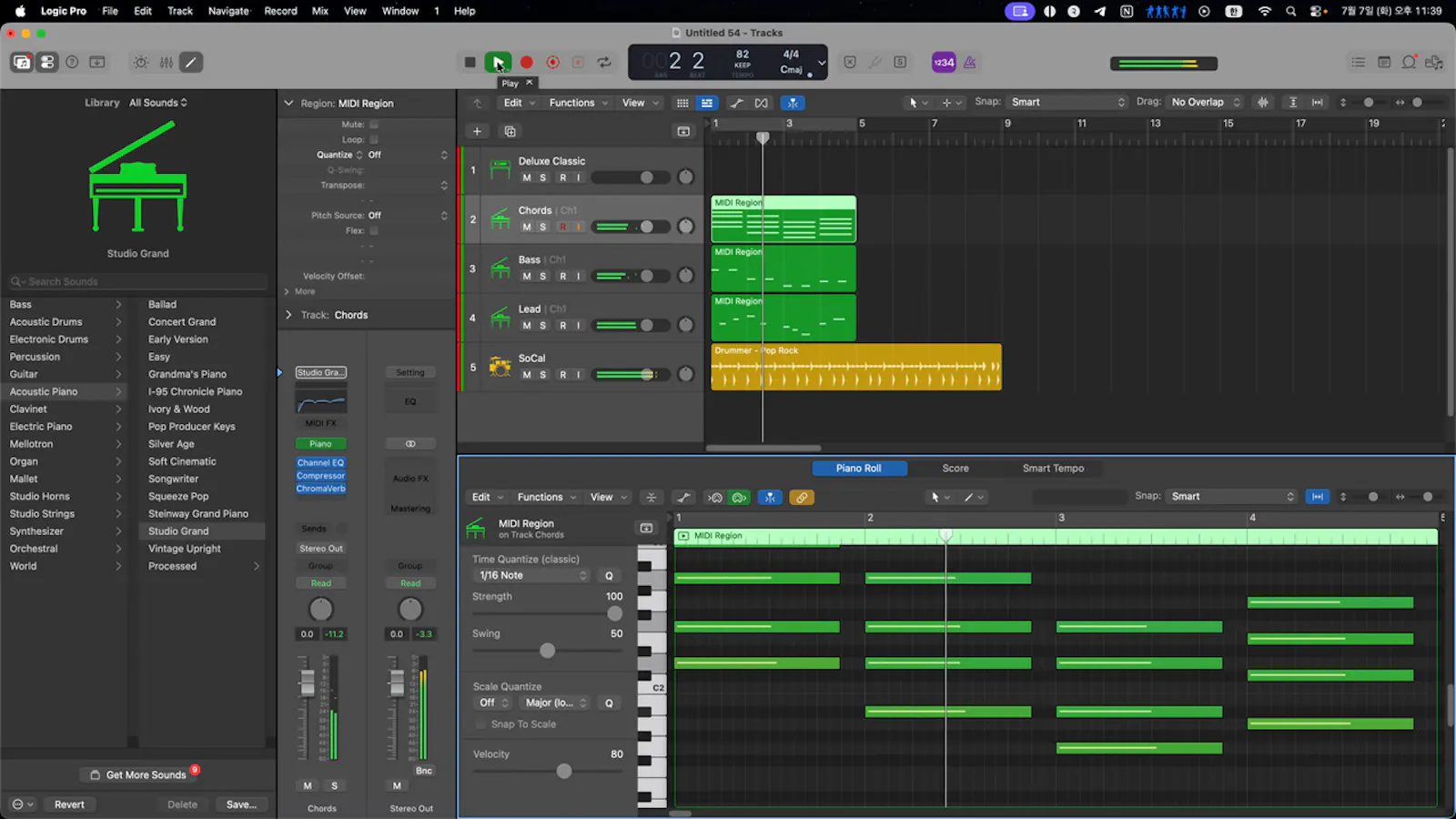The width and height of the screenshot is (1456, 819).
Task: Open the 1/16 Note quantize dropdown
Action: point(533,575)
